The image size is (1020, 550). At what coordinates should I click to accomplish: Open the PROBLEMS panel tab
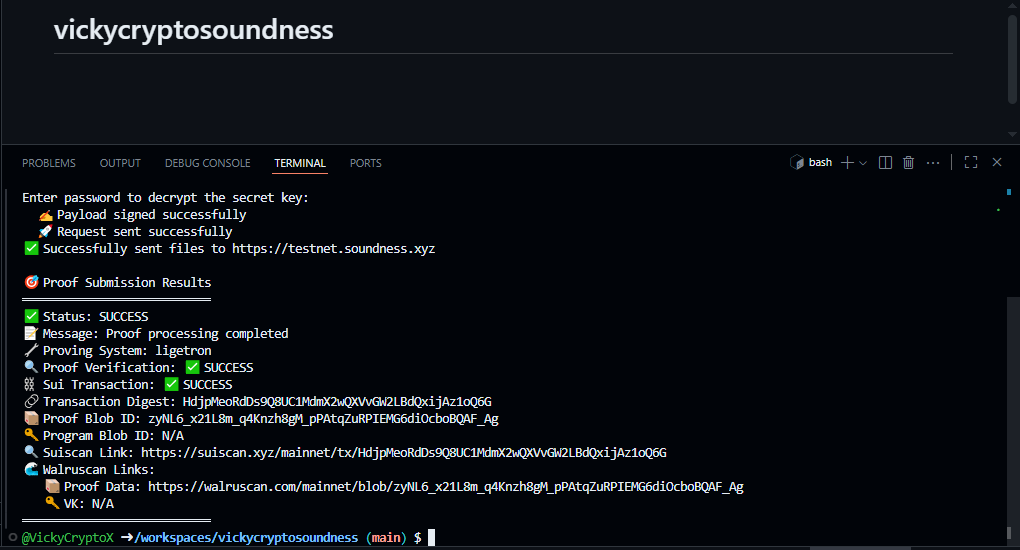click(49, 163)
